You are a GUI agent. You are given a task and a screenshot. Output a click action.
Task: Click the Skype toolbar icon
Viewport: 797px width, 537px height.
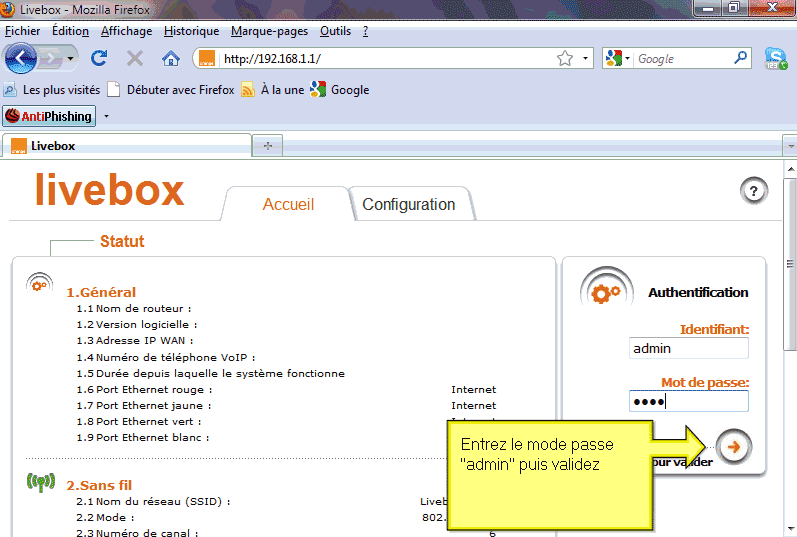[x=776, y=58]
